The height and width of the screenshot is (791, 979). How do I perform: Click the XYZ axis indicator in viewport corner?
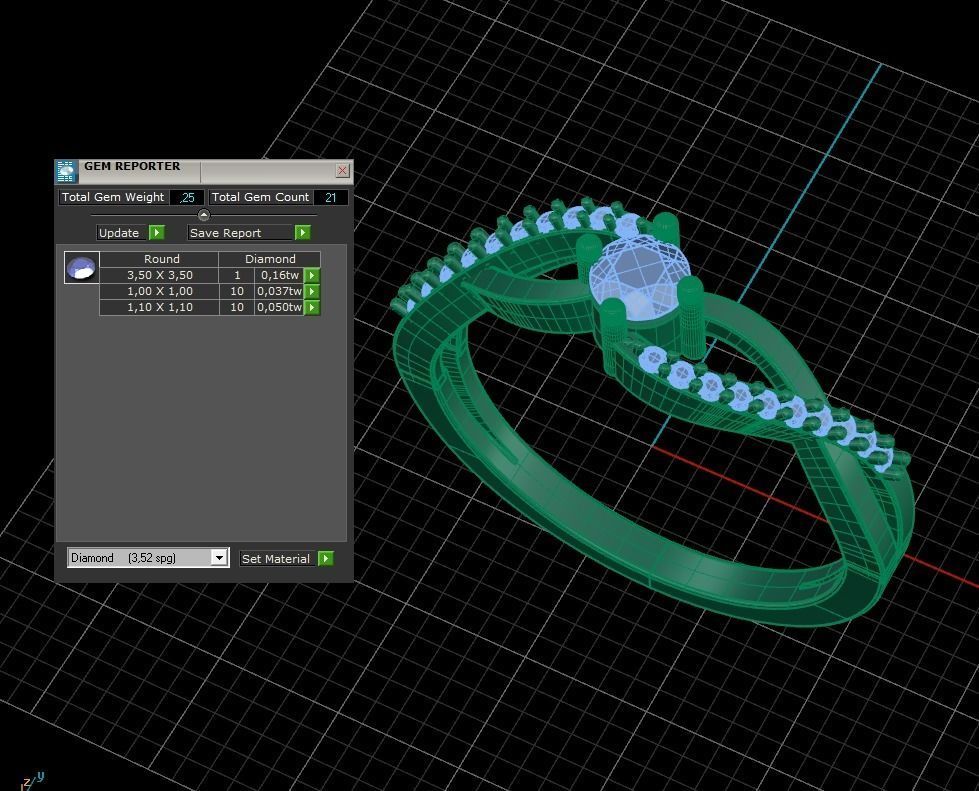31,780
